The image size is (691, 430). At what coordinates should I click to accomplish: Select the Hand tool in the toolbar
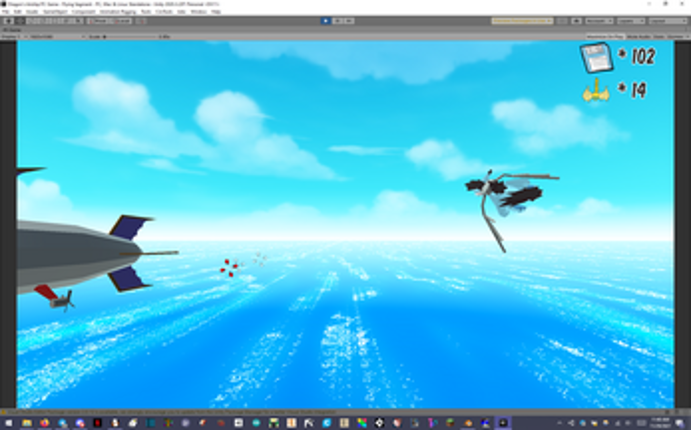point(8,21)
